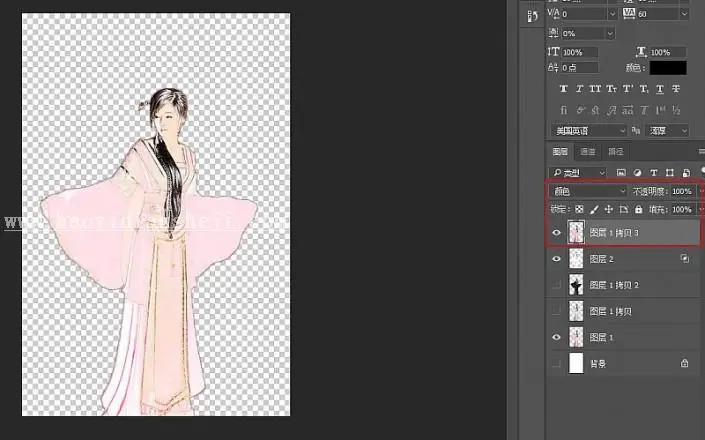Open tracking (VA 60) dropdown arrow
Viewport: 705px width, 440px height.
click(x=684, y=14)
